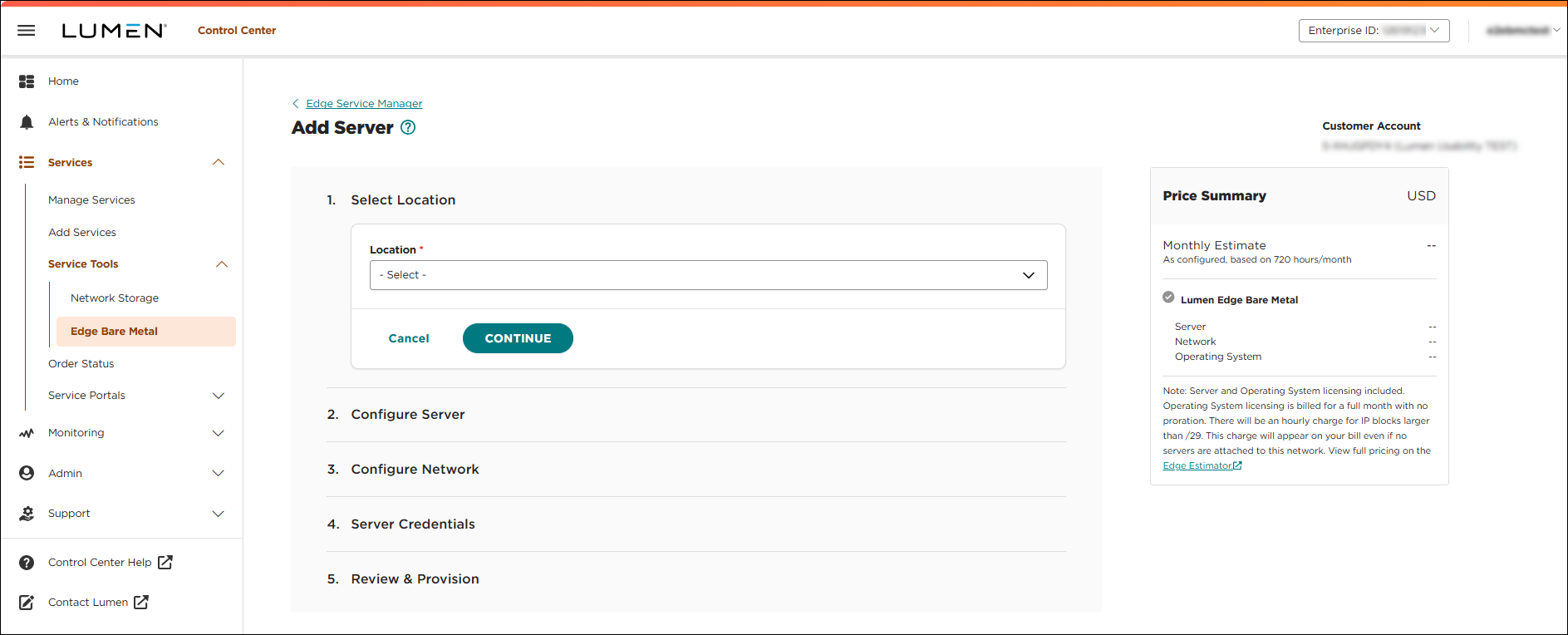Image resolution: width=1568 pixels, height=635 pixels.
Task: Follow the Edge Service Manager link
Action: click(364, 104)
